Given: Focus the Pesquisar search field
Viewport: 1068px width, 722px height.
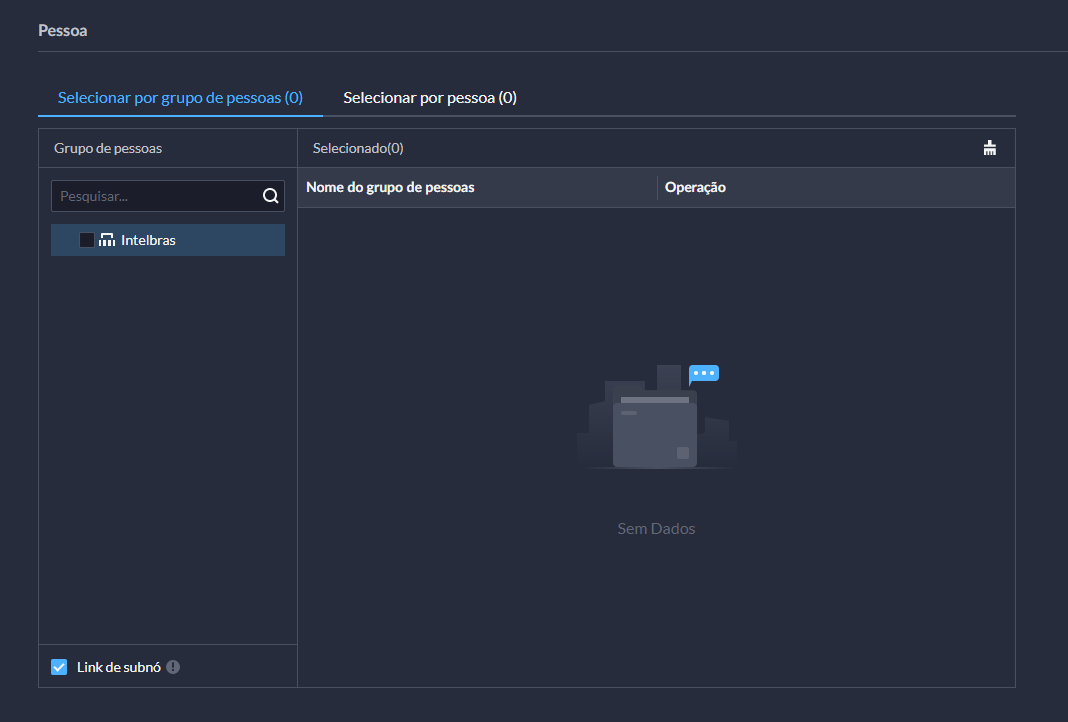Looking at the screenshot, I should [168, 196].
